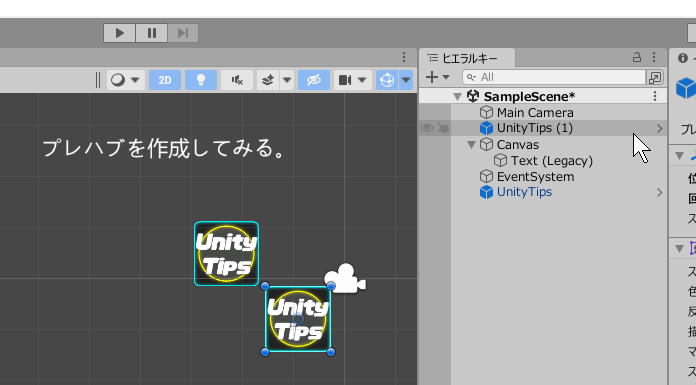Open Scene view panel options menu
696x385 pixels.
pyautogui.click(x=404, y=57)
